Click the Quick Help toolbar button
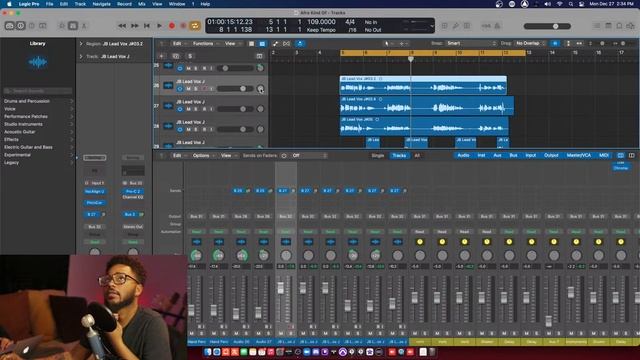The width and height of the screenshot is (640, 360). coord(31,26)
